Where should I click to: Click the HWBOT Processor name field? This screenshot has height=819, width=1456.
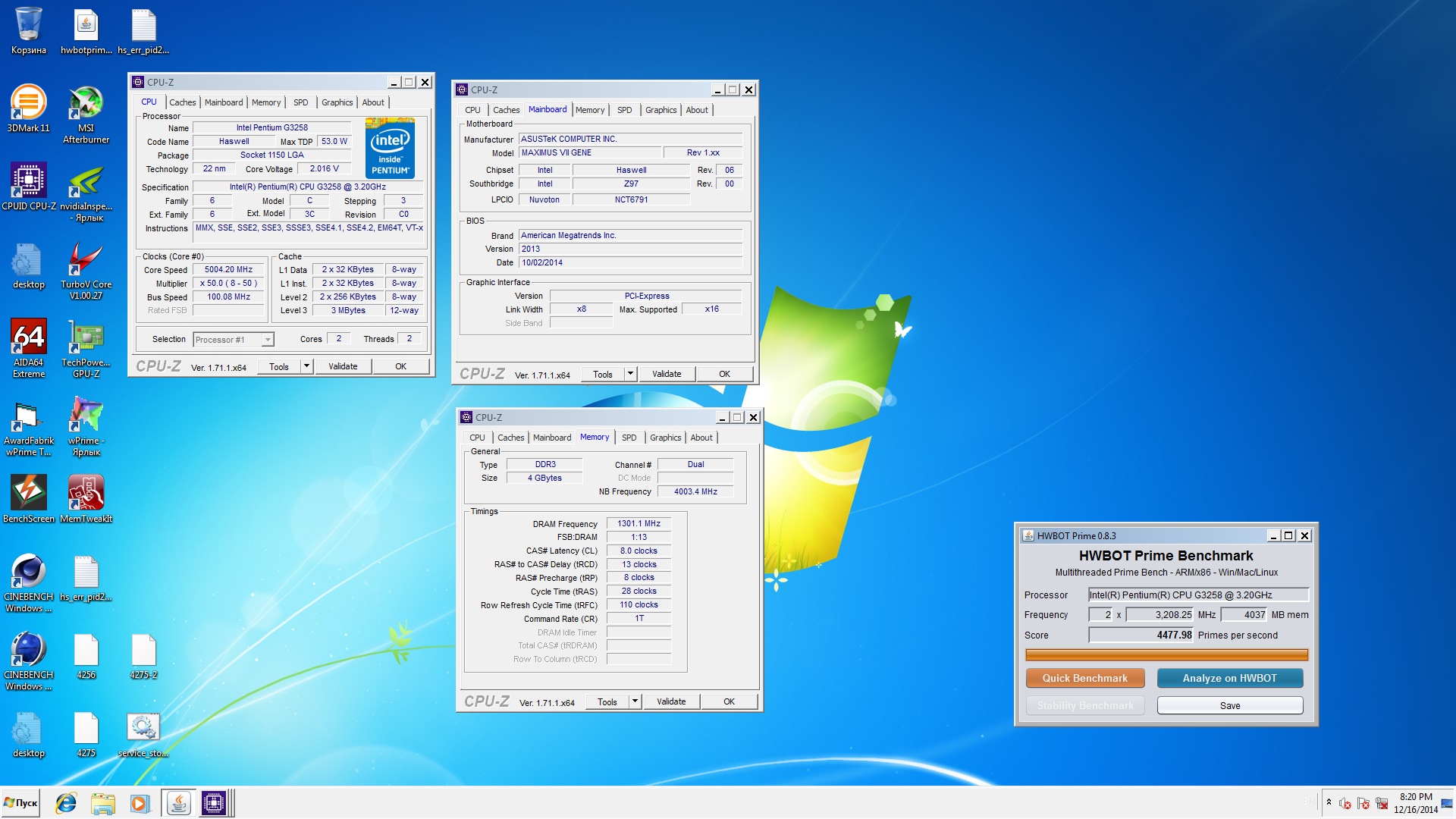(x=1198, y=595)
